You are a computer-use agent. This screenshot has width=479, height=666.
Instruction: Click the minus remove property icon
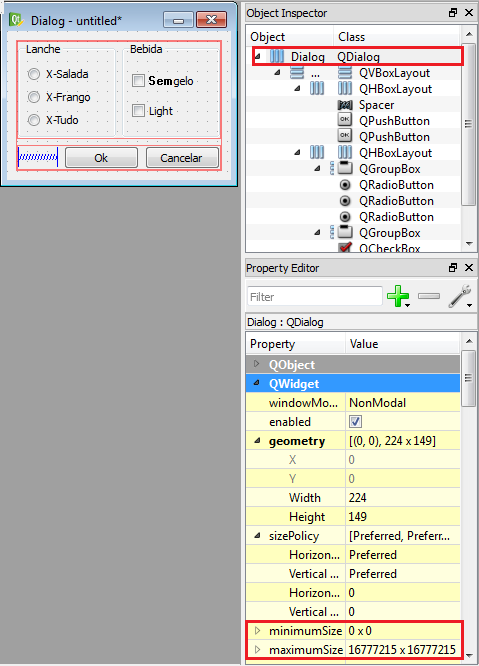pos(428,296)
